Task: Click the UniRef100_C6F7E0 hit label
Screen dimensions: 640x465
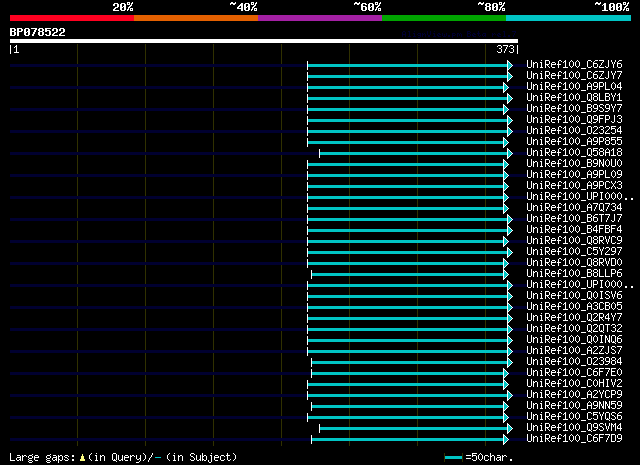Action: [574, 373]
